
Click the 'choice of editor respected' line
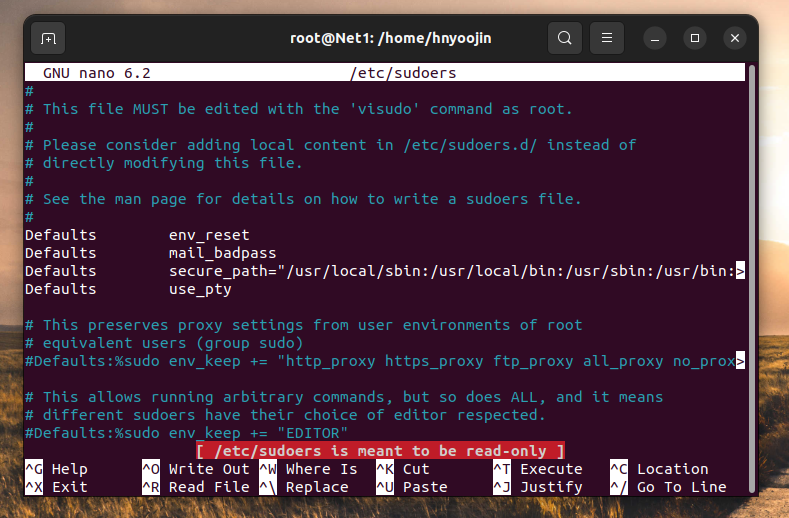(x=285, y=415)
